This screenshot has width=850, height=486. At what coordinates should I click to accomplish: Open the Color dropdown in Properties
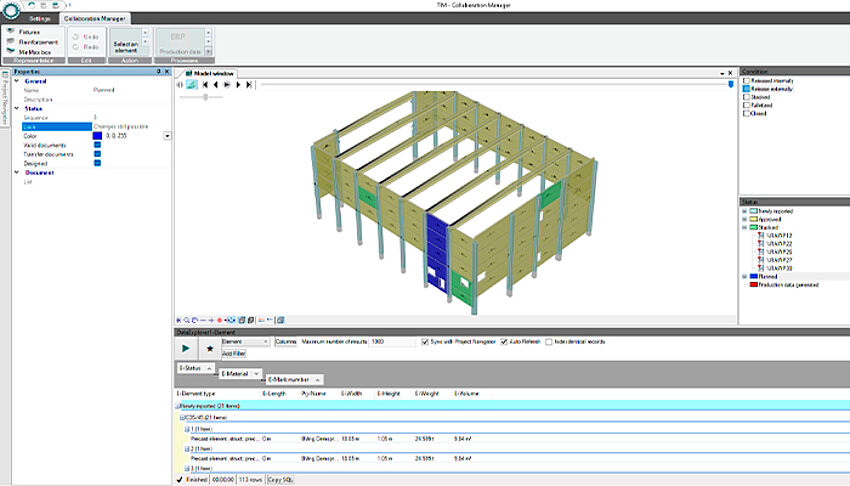click(167, 135)
